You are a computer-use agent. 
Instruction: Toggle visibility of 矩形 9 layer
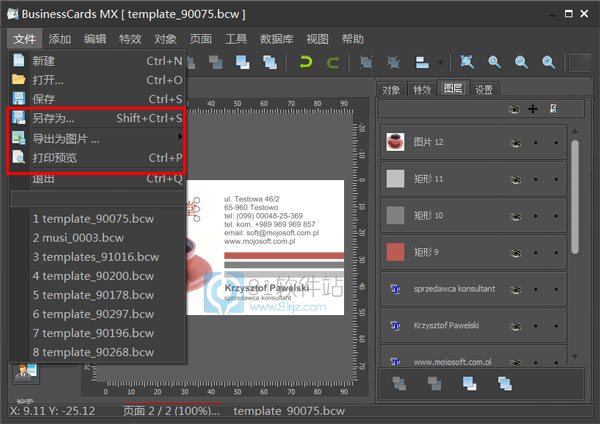[515, 251]
